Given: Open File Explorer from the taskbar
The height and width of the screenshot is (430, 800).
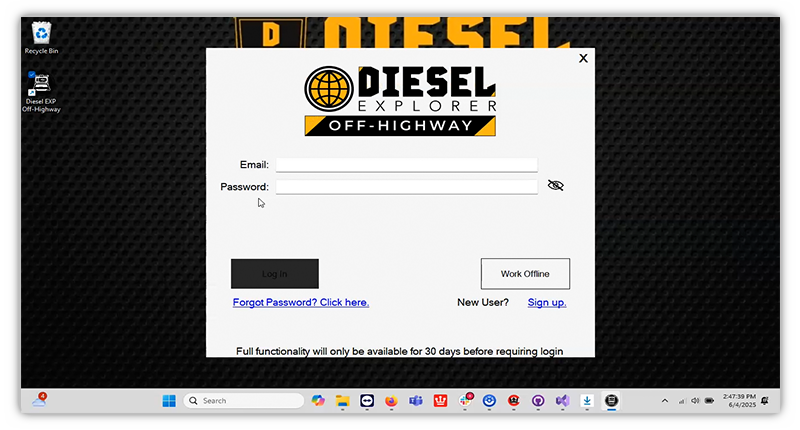Looking at the screenshot, I should point(342,401).
